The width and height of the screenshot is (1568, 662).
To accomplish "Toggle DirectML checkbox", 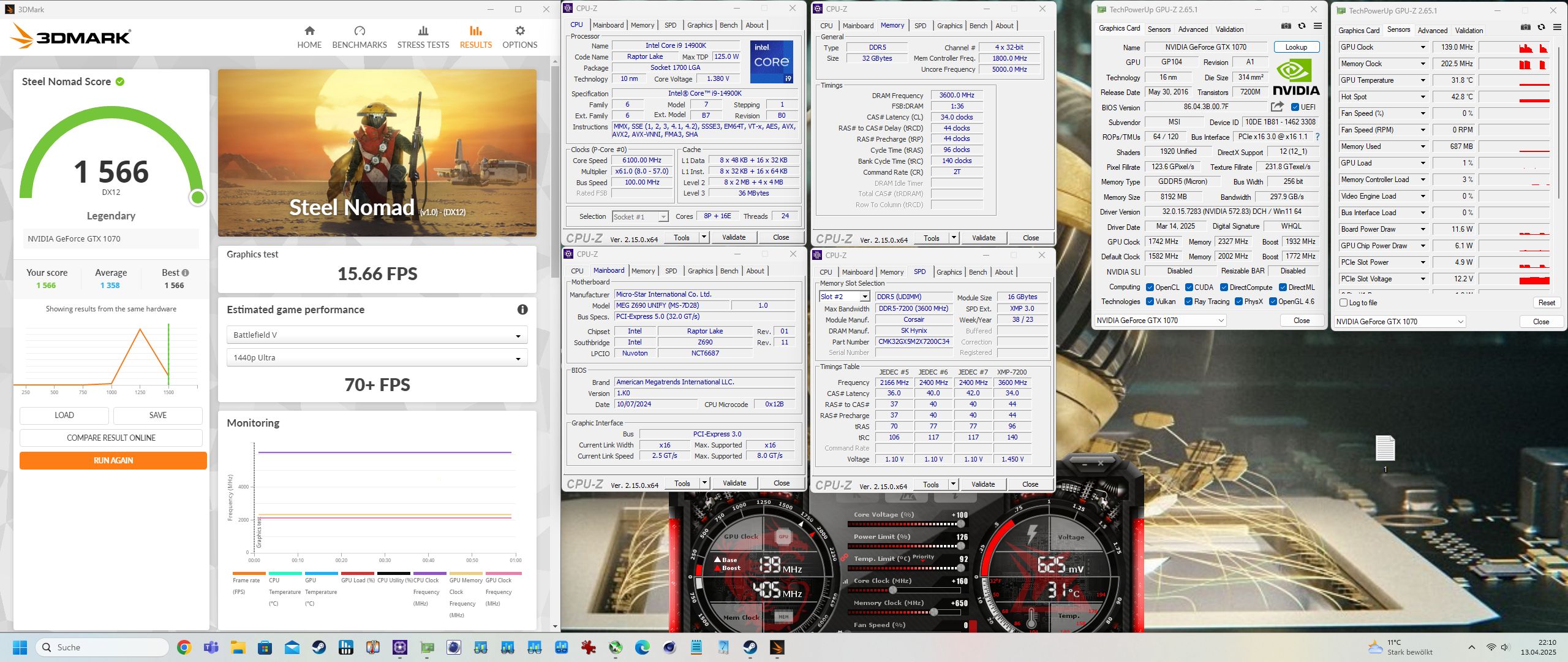I will [1283, 287].
